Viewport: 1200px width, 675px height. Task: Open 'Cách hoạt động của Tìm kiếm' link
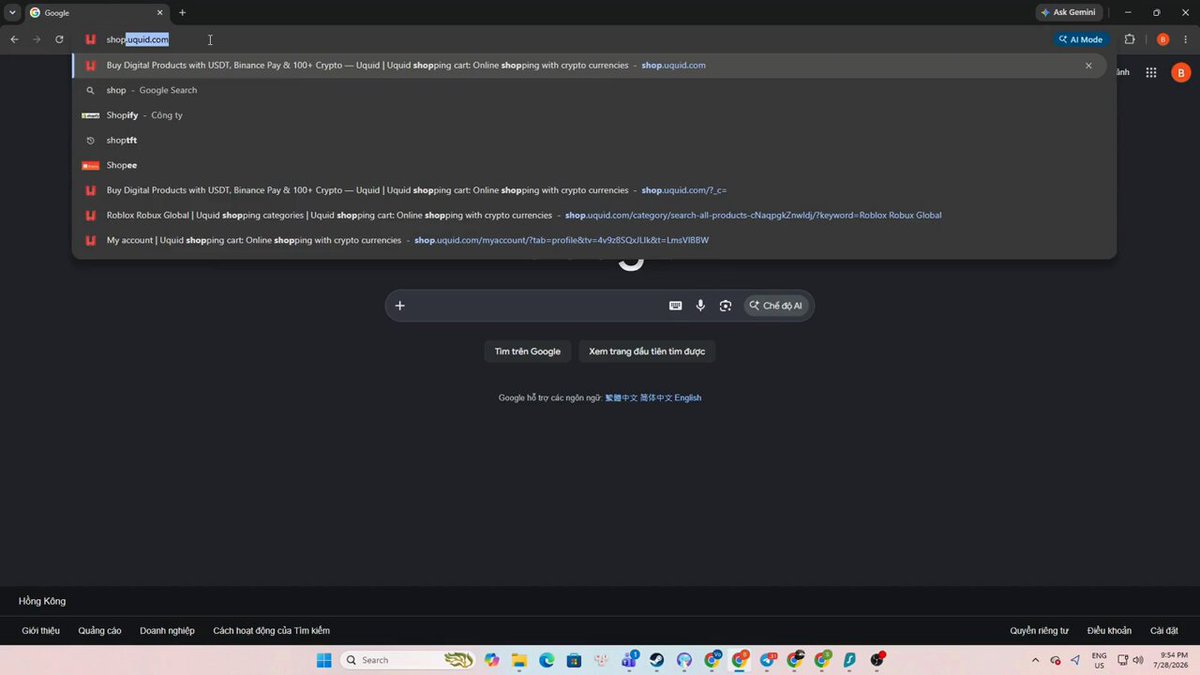pyautogui.click(x=271, y=631)
